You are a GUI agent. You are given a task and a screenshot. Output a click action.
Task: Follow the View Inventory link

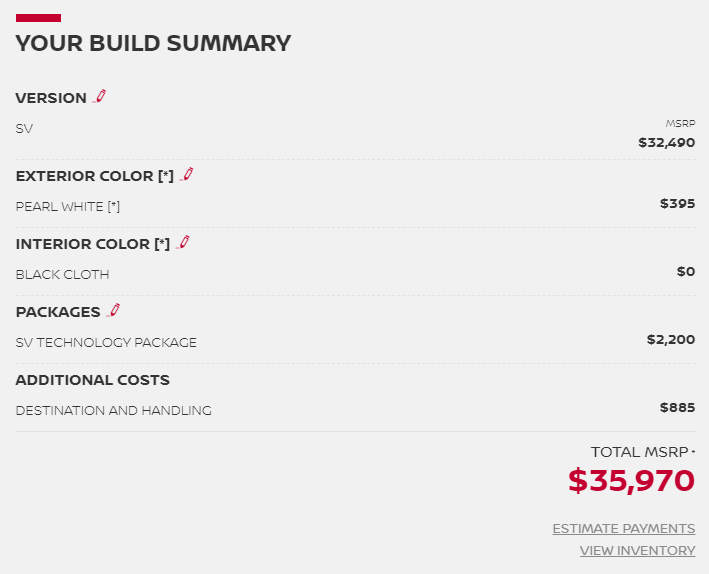(x=637, y=550)
